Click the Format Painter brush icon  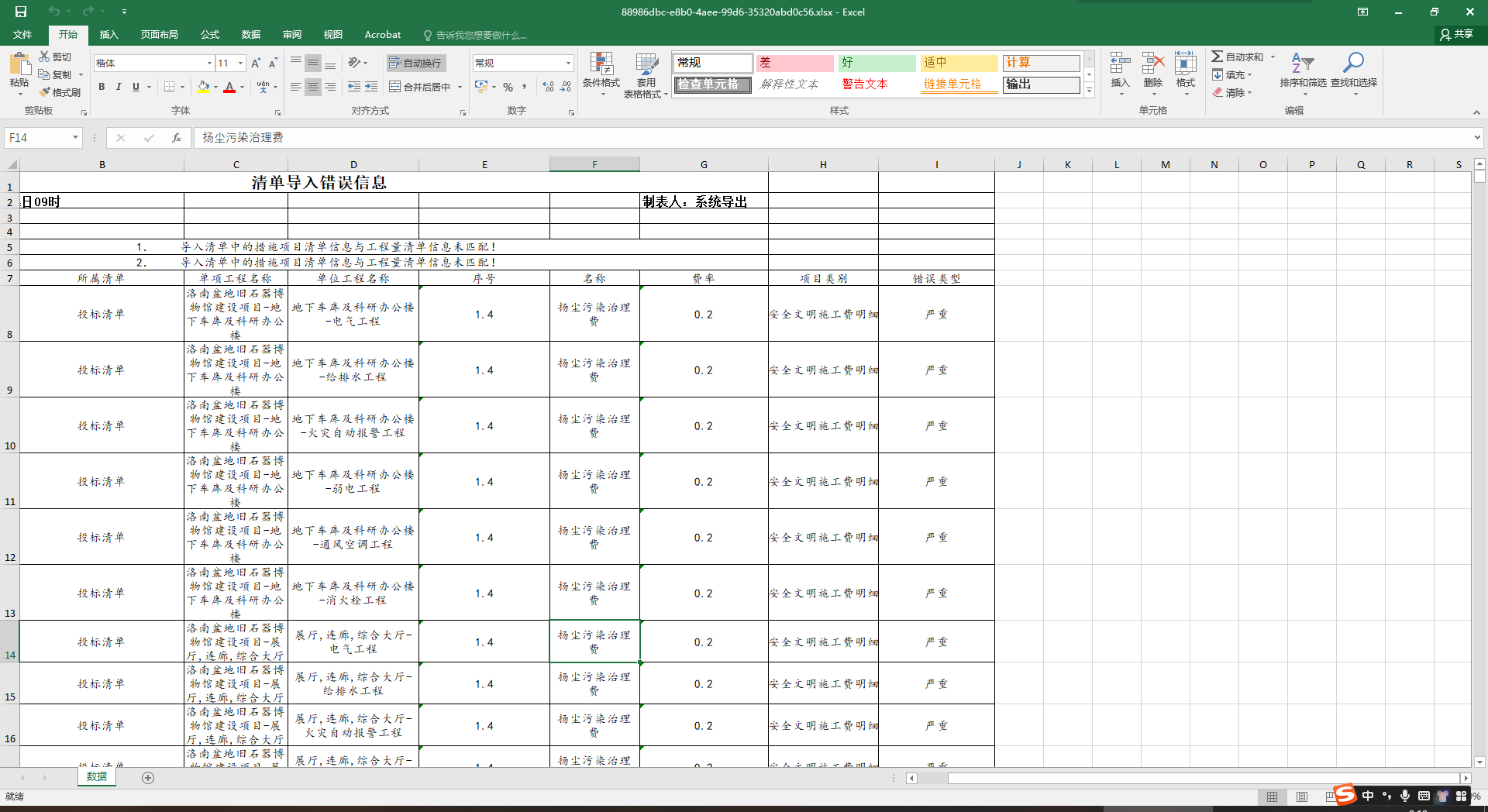tap(45, 92)
